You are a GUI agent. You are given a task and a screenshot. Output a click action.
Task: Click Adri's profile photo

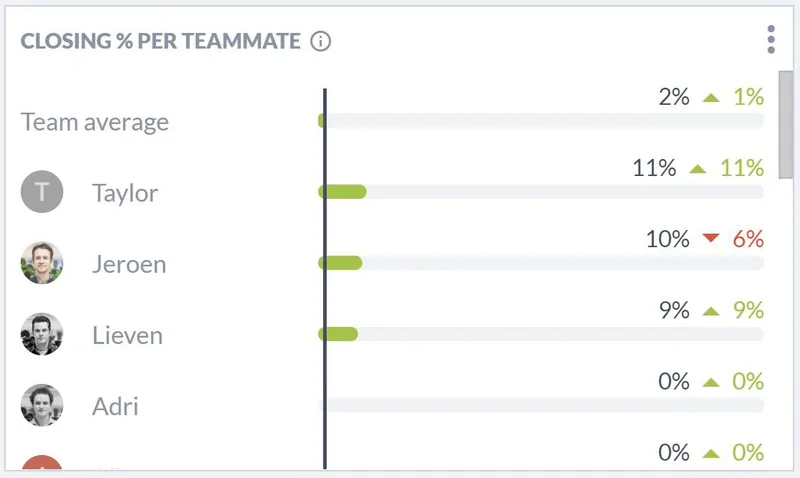tap(42, 405)
